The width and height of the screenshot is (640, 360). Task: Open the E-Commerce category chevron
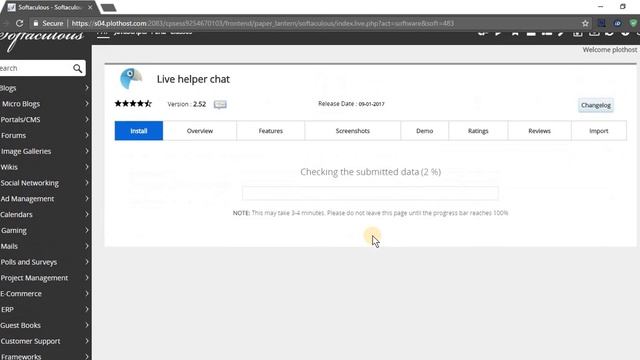[87, 293]
